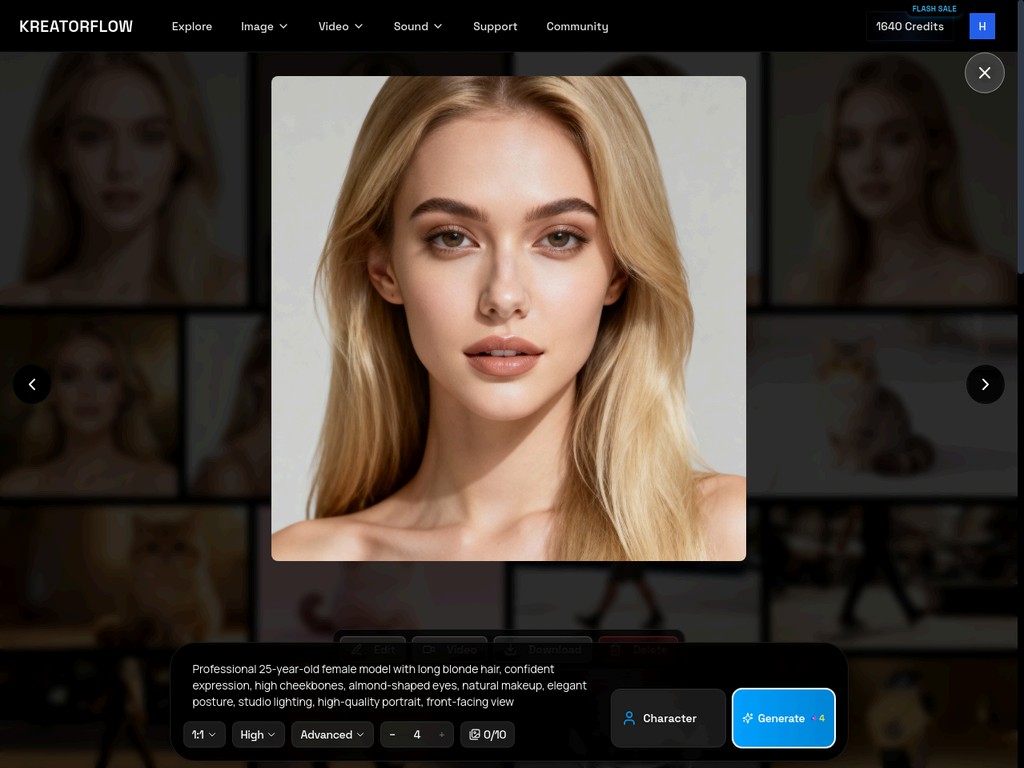This screenshot has height=768, width=1024.
Task: Click the Delete trash icon
Action: point(615,649)
